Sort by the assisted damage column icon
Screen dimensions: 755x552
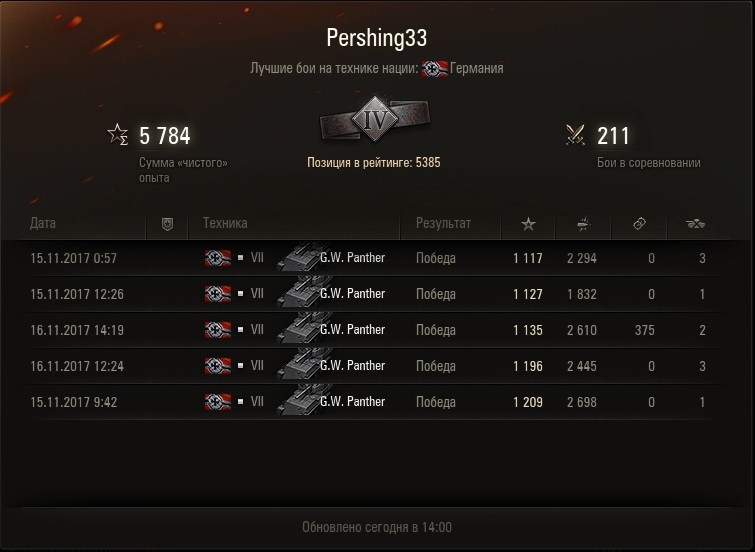click(x=639, y=223)
